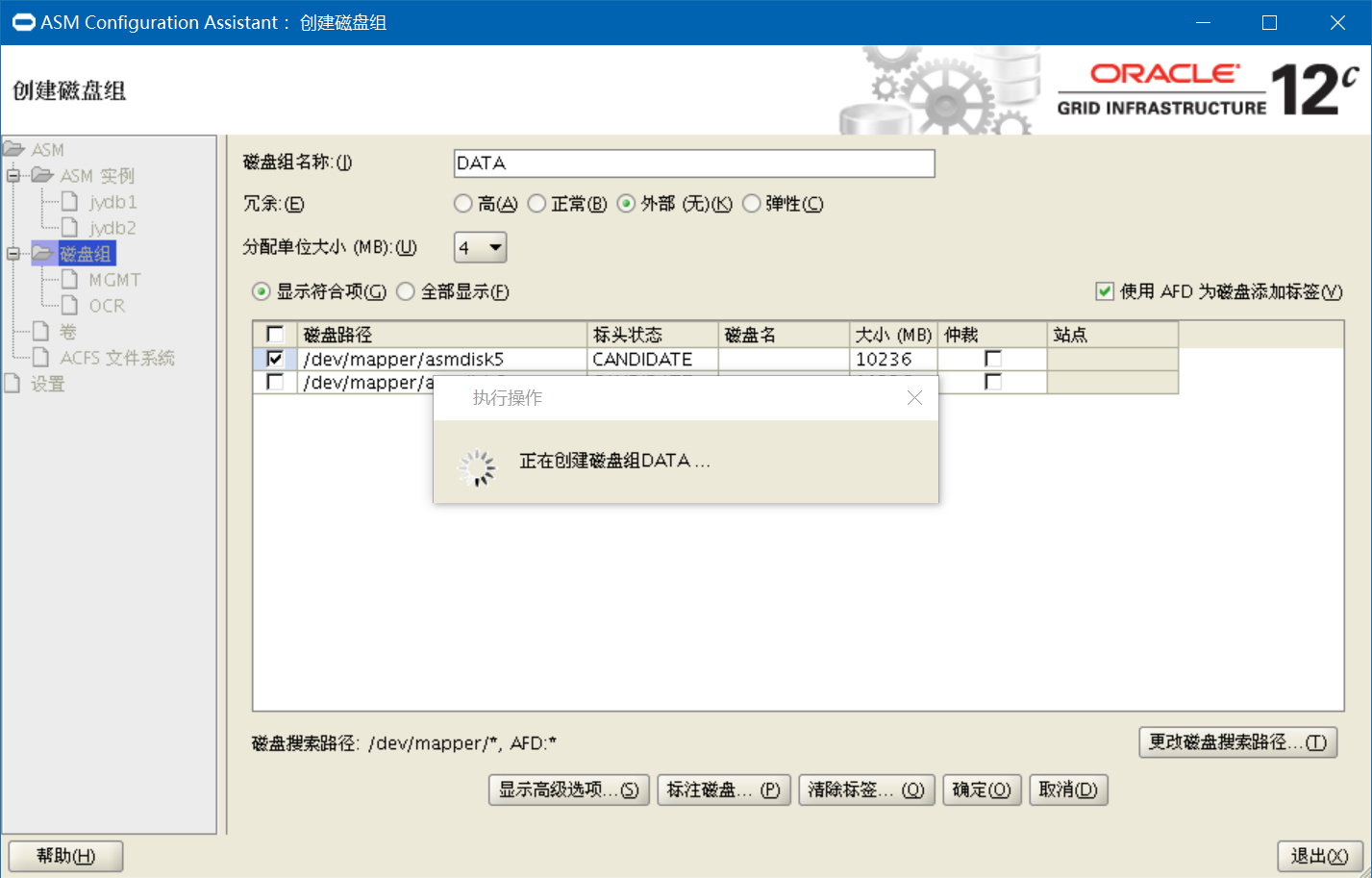This screenshot has height=878, width=1372.
Task: Collapse the 磁盘组 tree node
Action: (x=13, y=254)
